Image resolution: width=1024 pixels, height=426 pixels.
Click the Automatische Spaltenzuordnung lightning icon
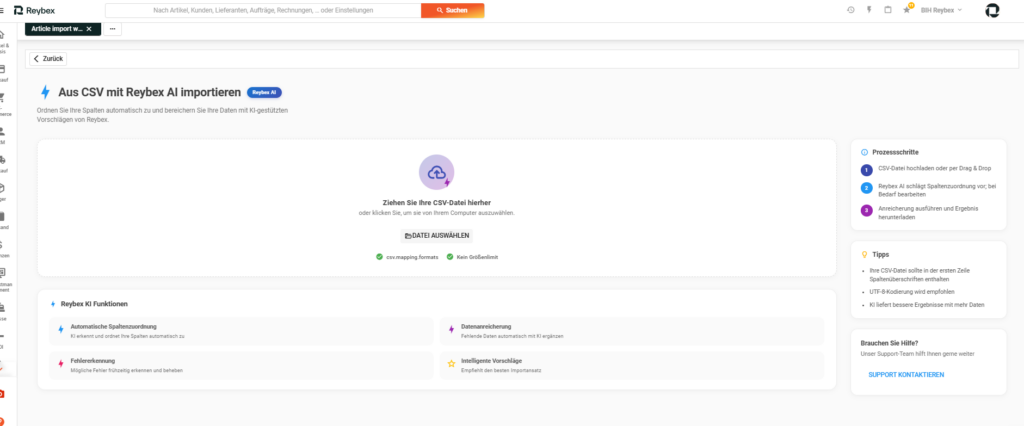tap(61, 330)
